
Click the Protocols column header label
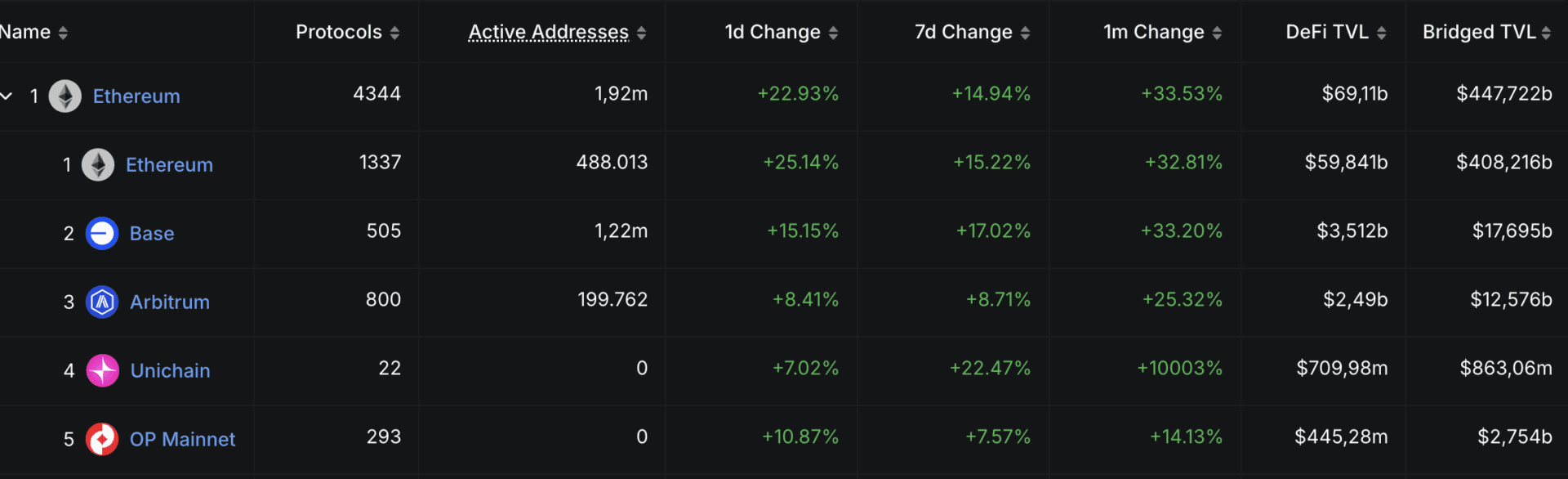point(339,32)
